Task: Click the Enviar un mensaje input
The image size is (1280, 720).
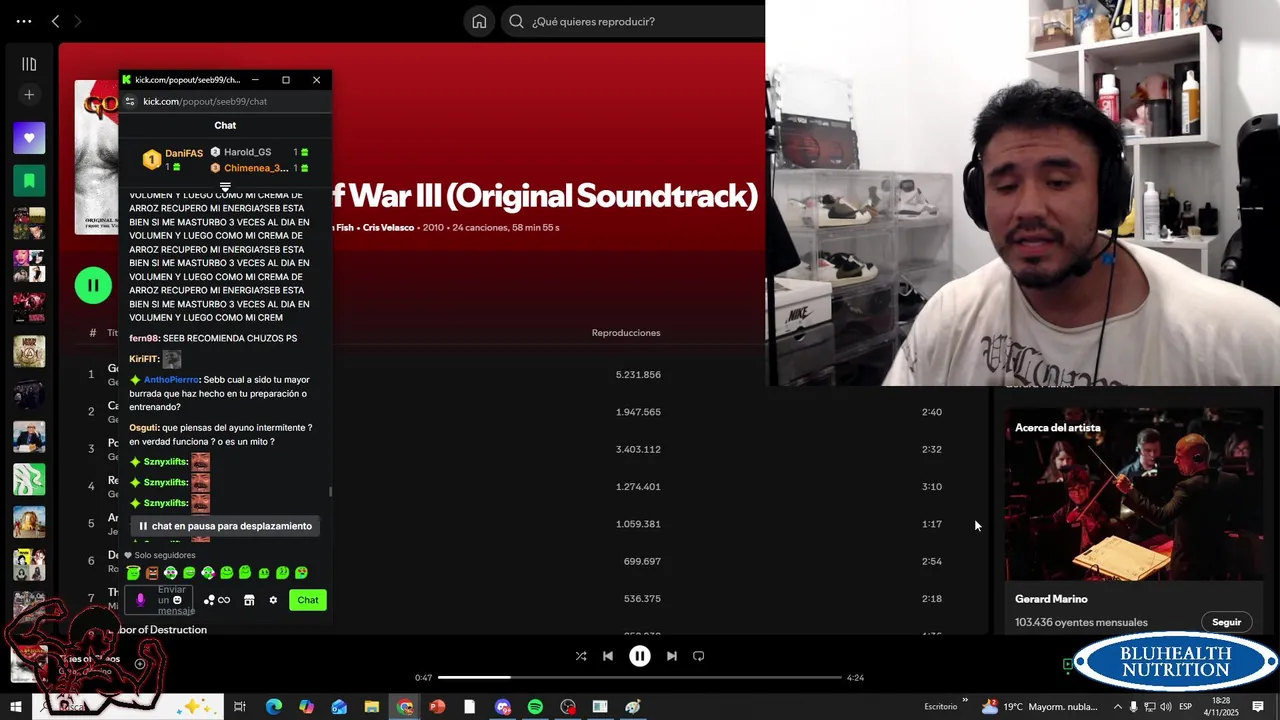Action: point(160,600)
